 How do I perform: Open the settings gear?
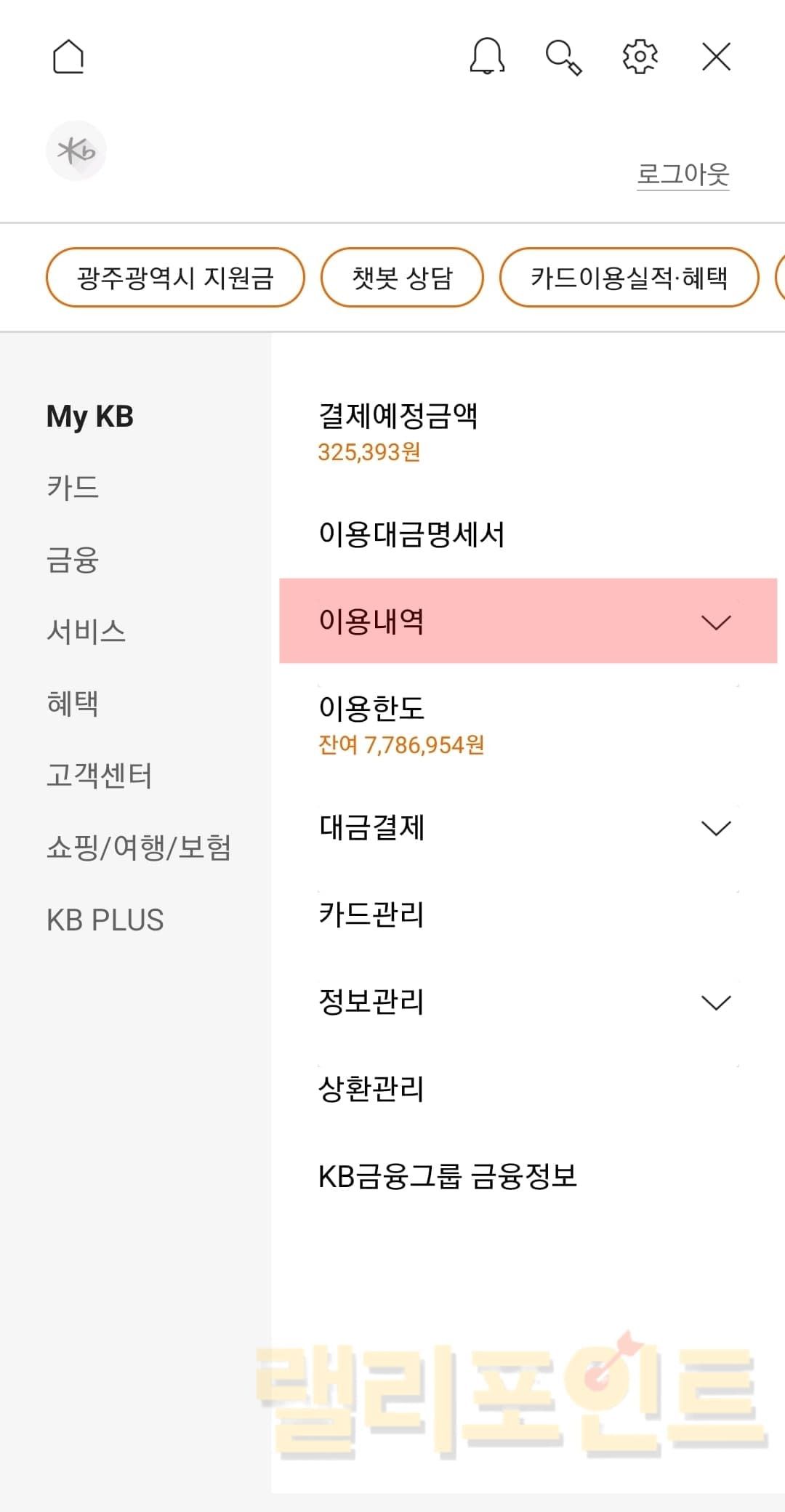(x=640, y=57)
